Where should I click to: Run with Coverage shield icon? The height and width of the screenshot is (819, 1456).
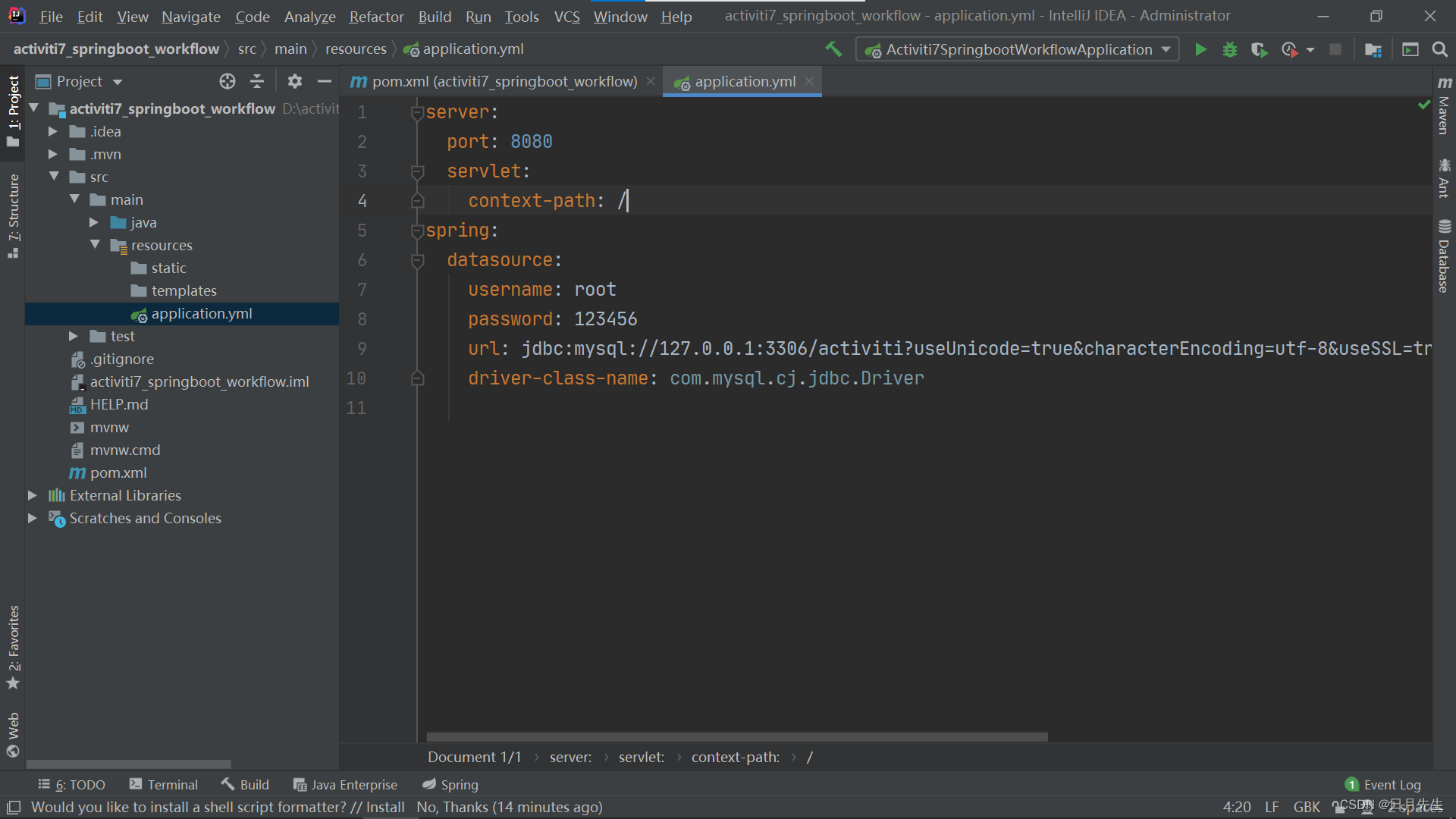pos(1259,49)
